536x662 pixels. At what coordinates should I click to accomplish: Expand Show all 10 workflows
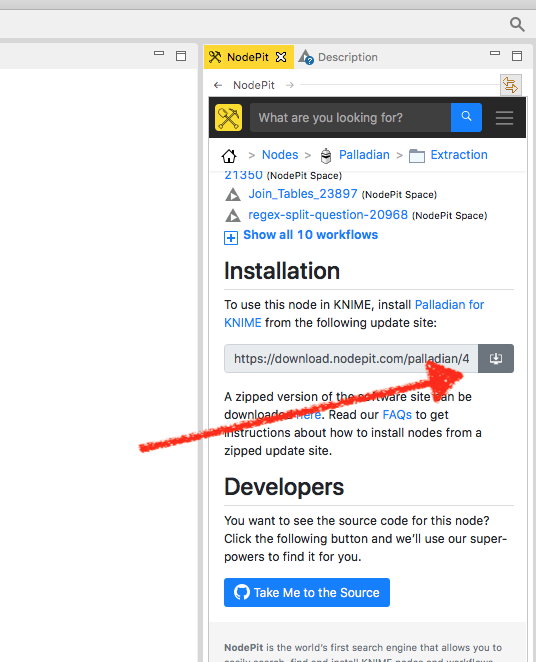click(x=311, y=235)
